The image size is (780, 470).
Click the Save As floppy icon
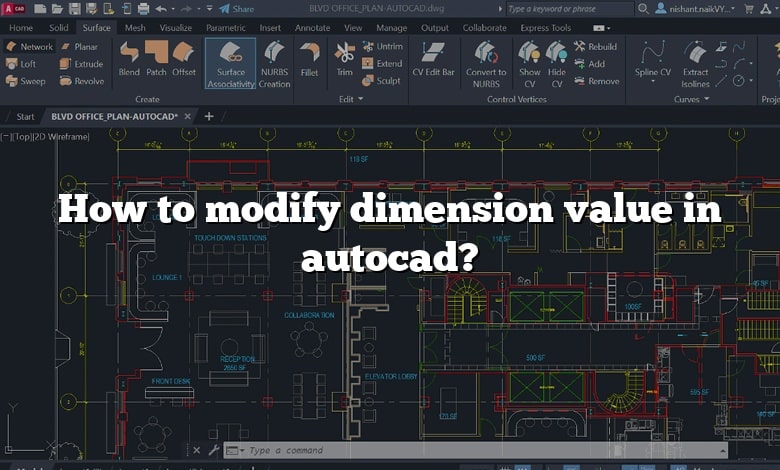pyautogui.click(x=91, y=8)
